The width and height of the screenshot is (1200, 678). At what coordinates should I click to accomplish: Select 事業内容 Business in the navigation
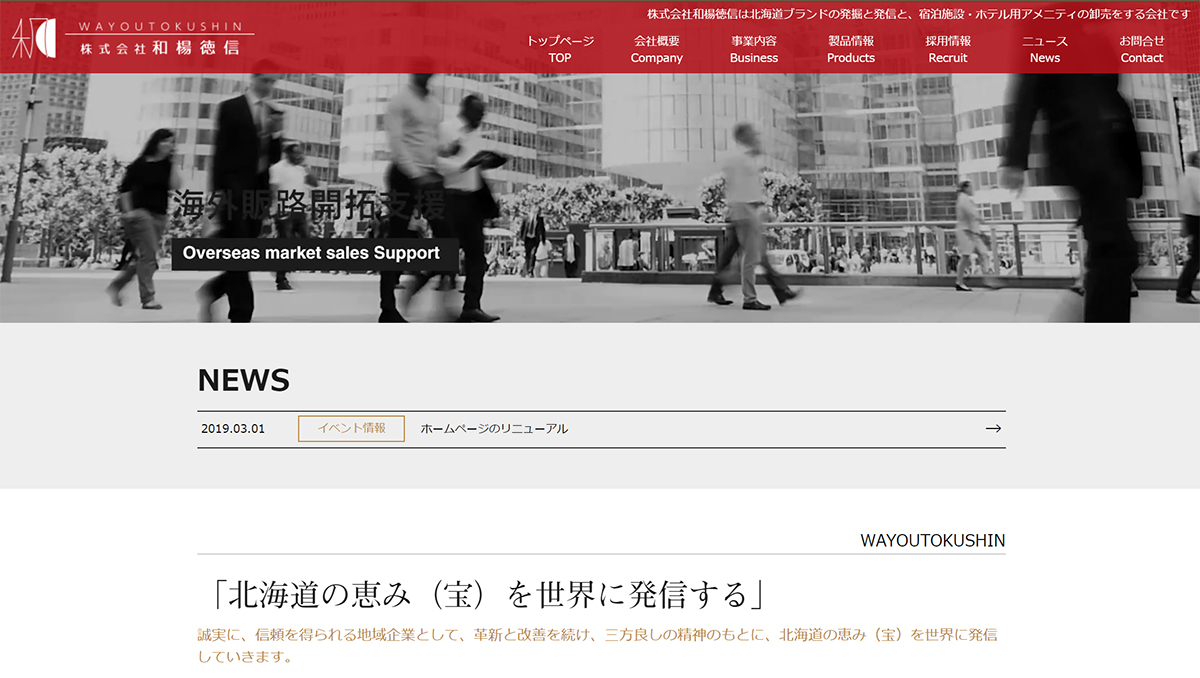pyautogui.click(x=753, y=49)
